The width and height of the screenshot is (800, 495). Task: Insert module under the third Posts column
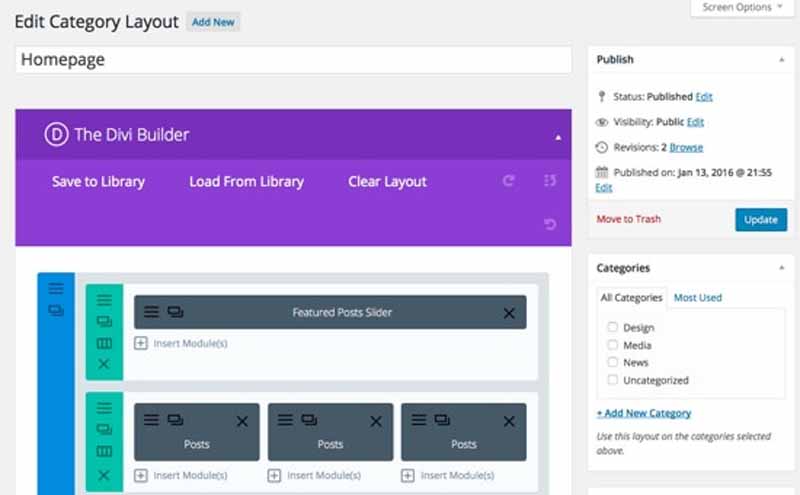tap(448, 476)
